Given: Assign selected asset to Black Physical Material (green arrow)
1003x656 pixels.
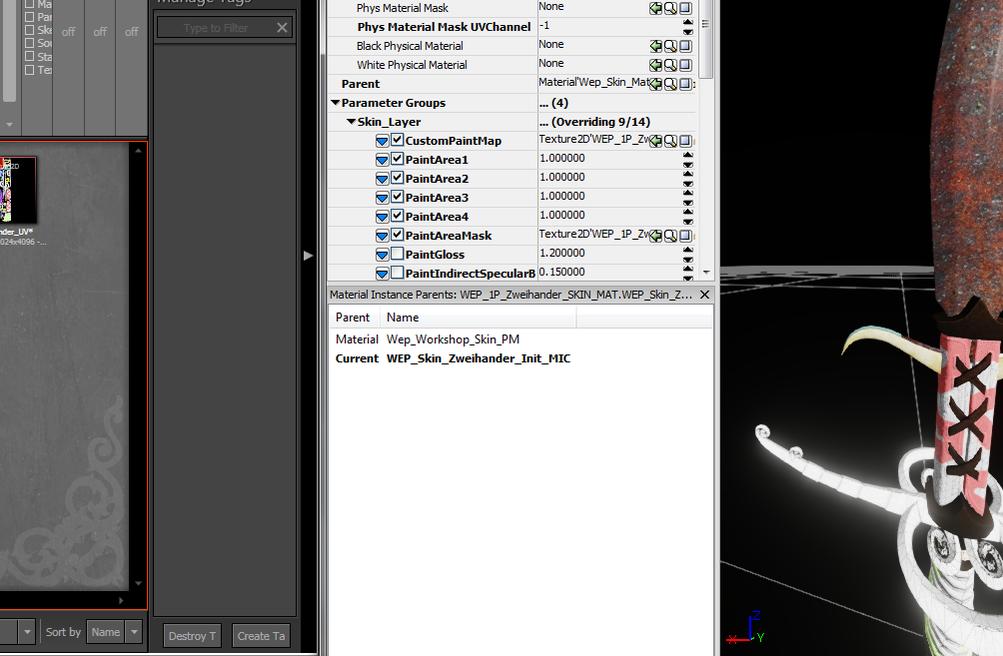Looking at the screenshot, I should coord(656,46).
